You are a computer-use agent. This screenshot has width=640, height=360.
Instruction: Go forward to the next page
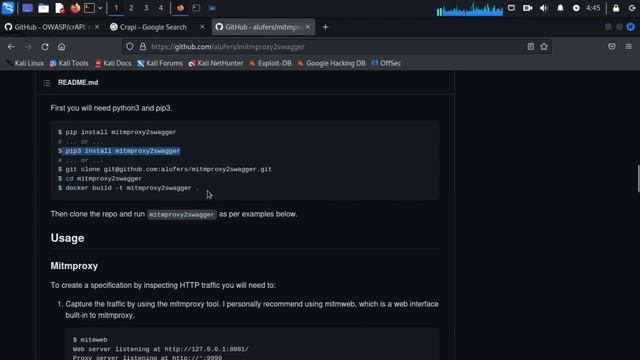(x=28, y=47)
